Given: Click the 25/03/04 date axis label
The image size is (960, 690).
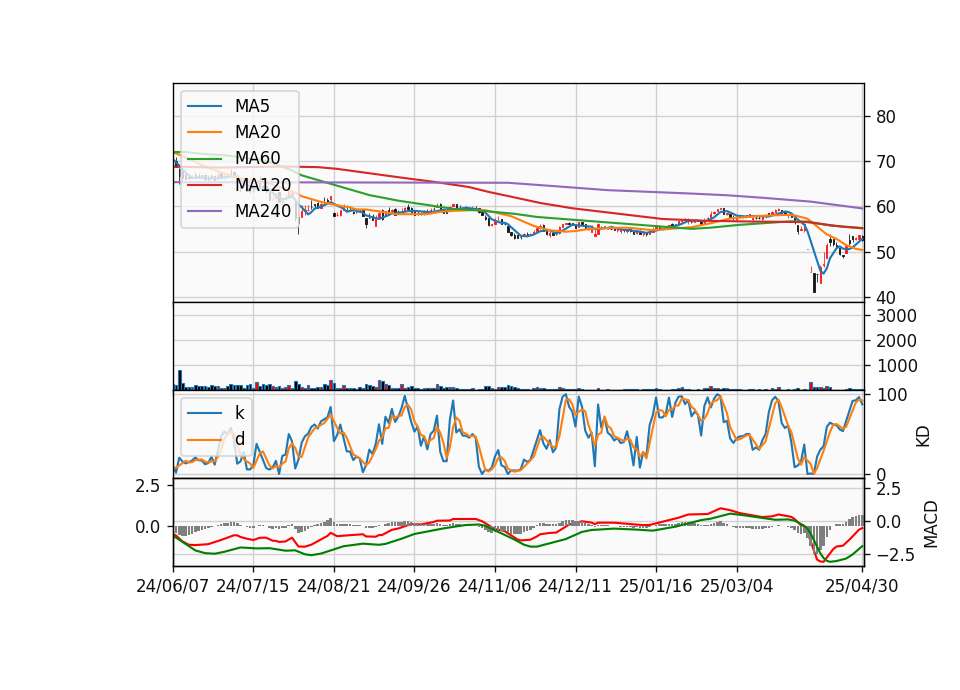Looking at the screenshot, I should coord(737,586).
